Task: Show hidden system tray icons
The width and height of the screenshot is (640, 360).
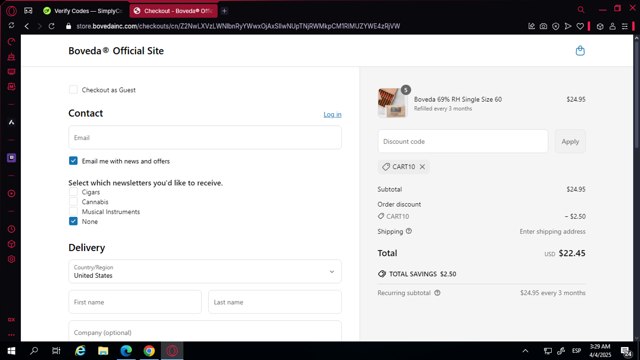Action: (525, 351)
